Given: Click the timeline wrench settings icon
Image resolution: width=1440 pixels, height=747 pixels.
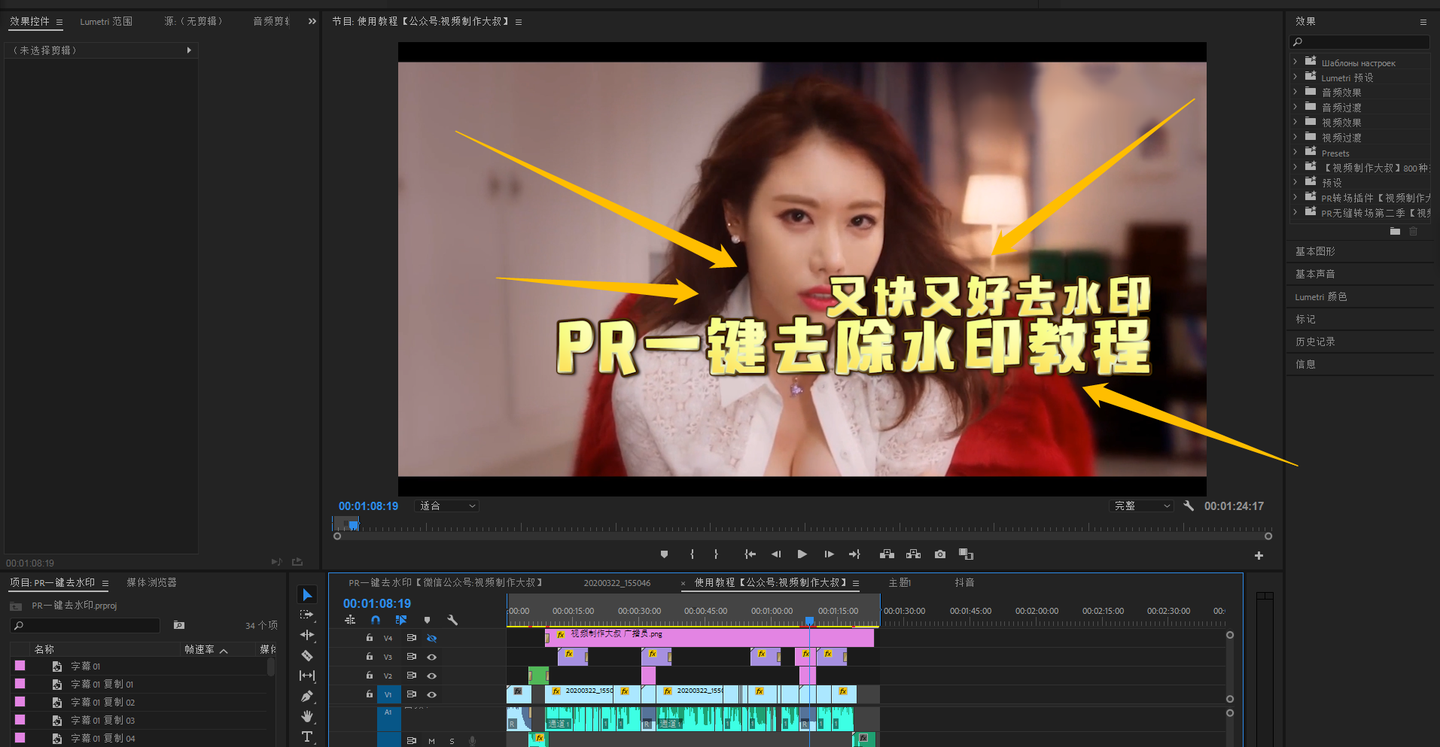Looking at the screenshot, I should [x=453, y=620].
